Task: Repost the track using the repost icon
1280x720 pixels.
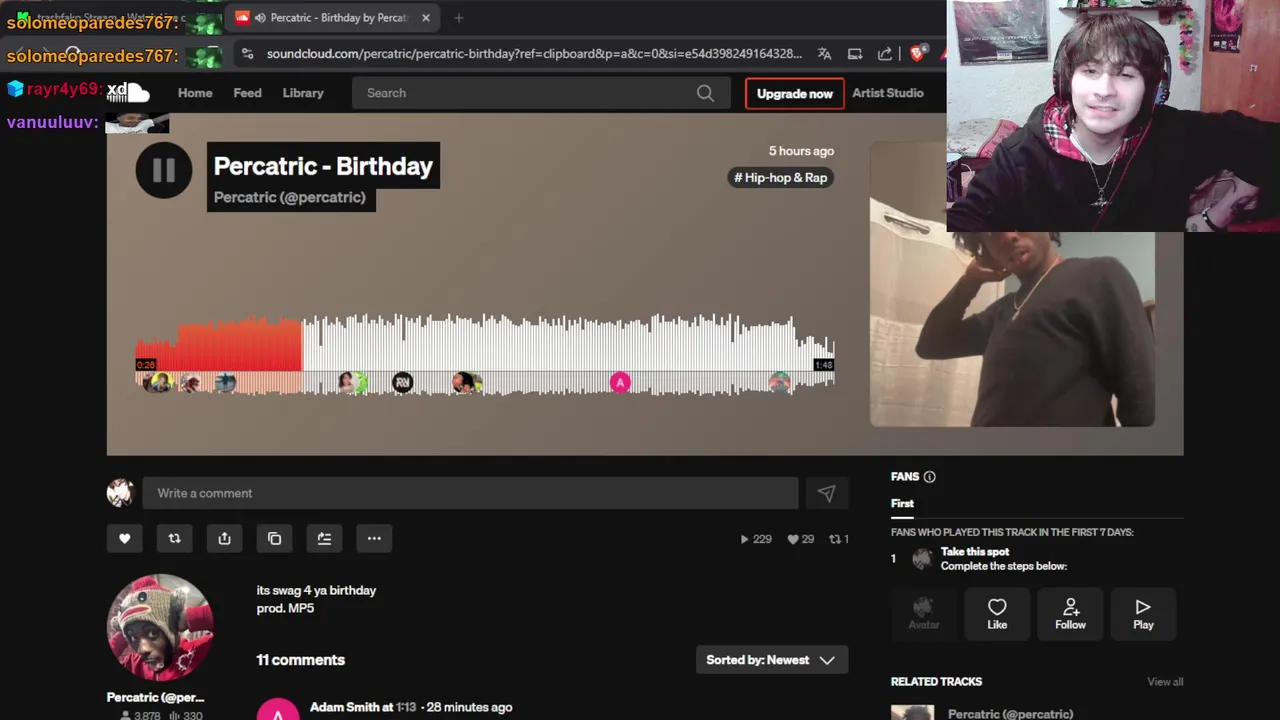Action: pyautogui.click(x=175, y=539)
